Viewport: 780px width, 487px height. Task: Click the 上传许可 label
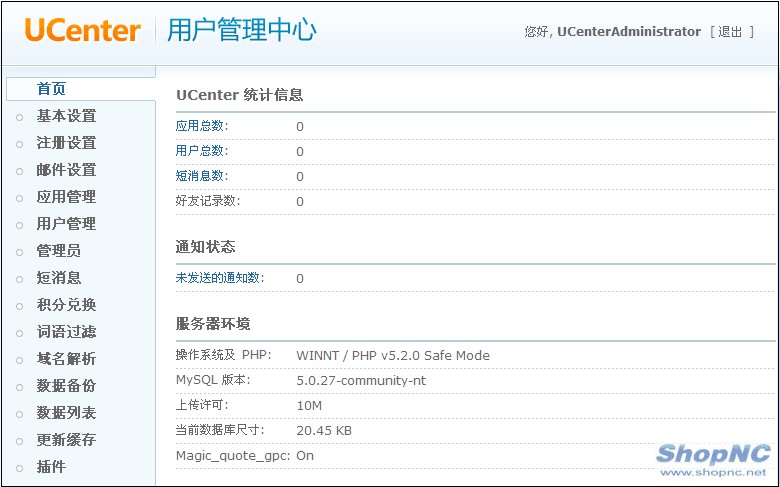click(x=201, y=405)
